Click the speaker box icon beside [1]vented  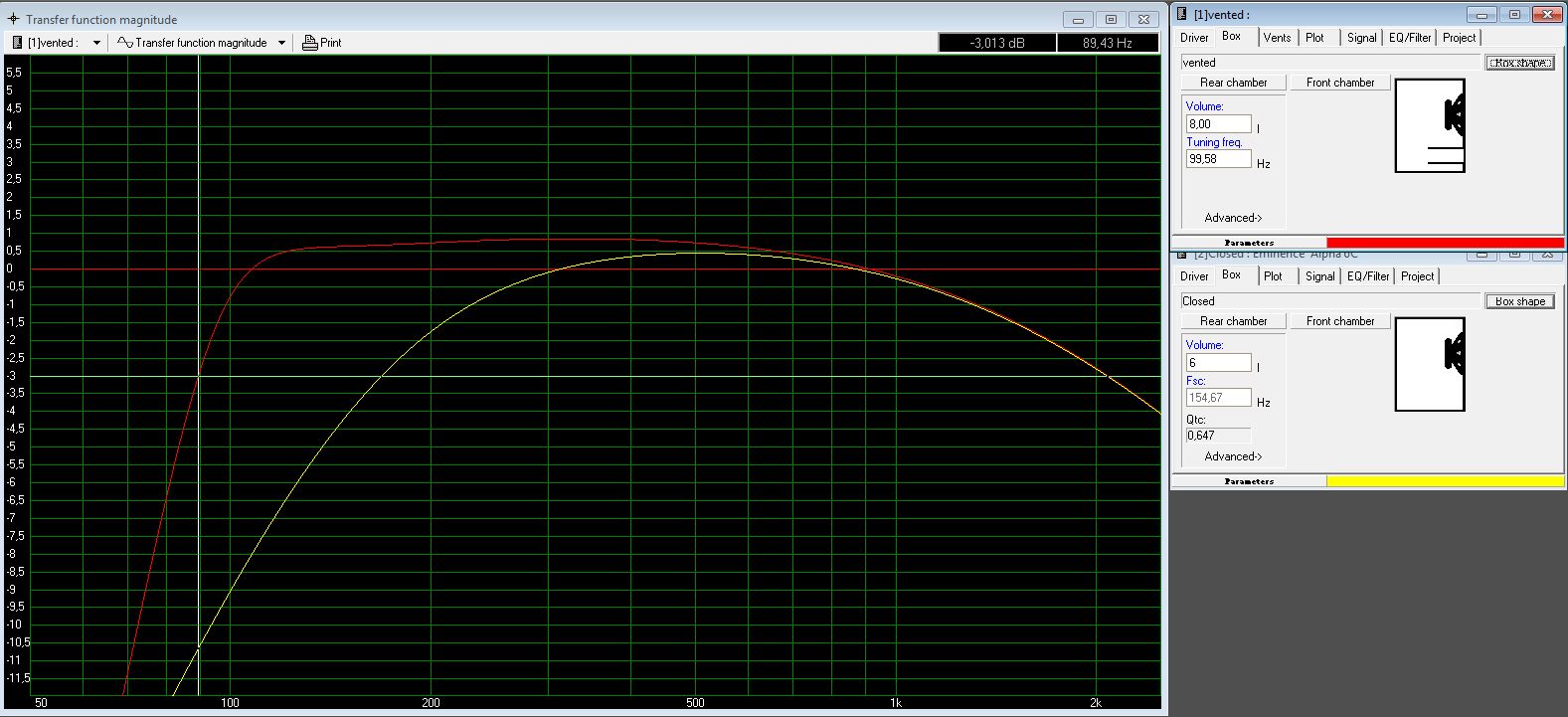click(17, 43)
